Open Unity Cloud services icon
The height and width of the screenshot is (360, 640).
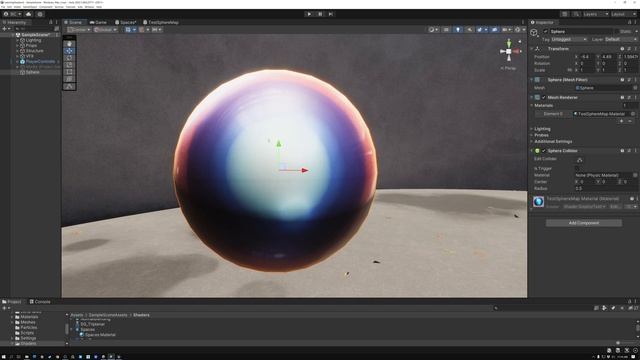[28, 14]
